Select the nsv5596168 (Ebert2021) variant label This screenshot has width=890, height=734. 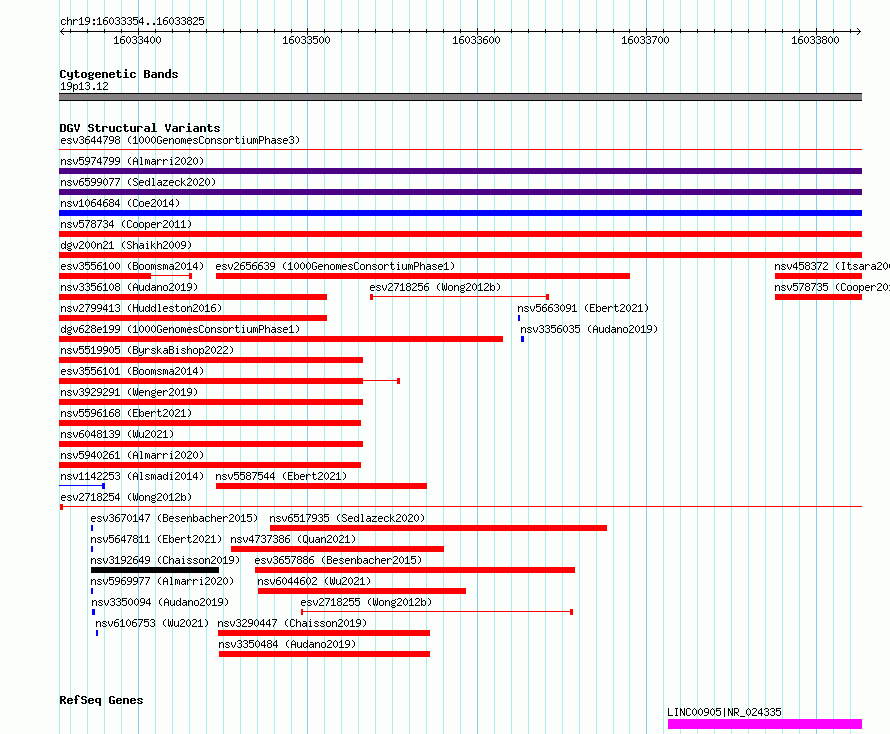click(x=126, y=413)
